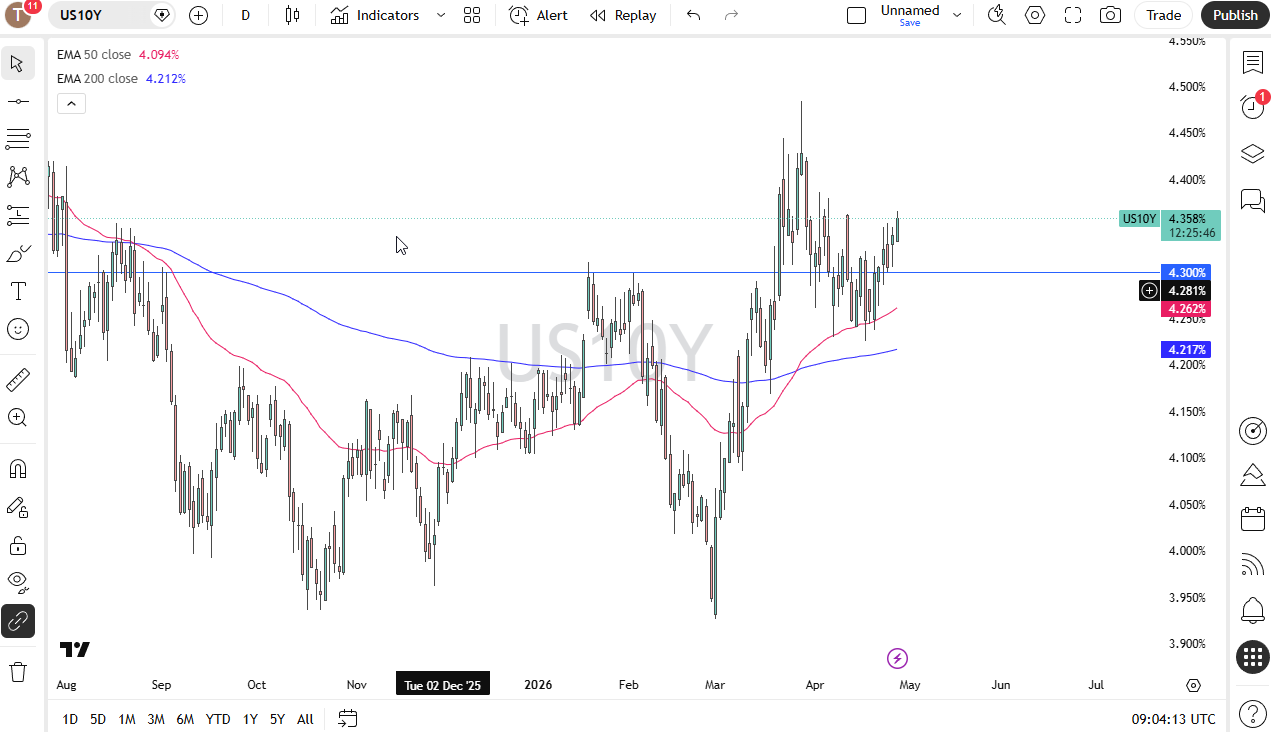Open the TradingView logo link
Viewport: 1271px width, 732px height.
coord(75,650)
